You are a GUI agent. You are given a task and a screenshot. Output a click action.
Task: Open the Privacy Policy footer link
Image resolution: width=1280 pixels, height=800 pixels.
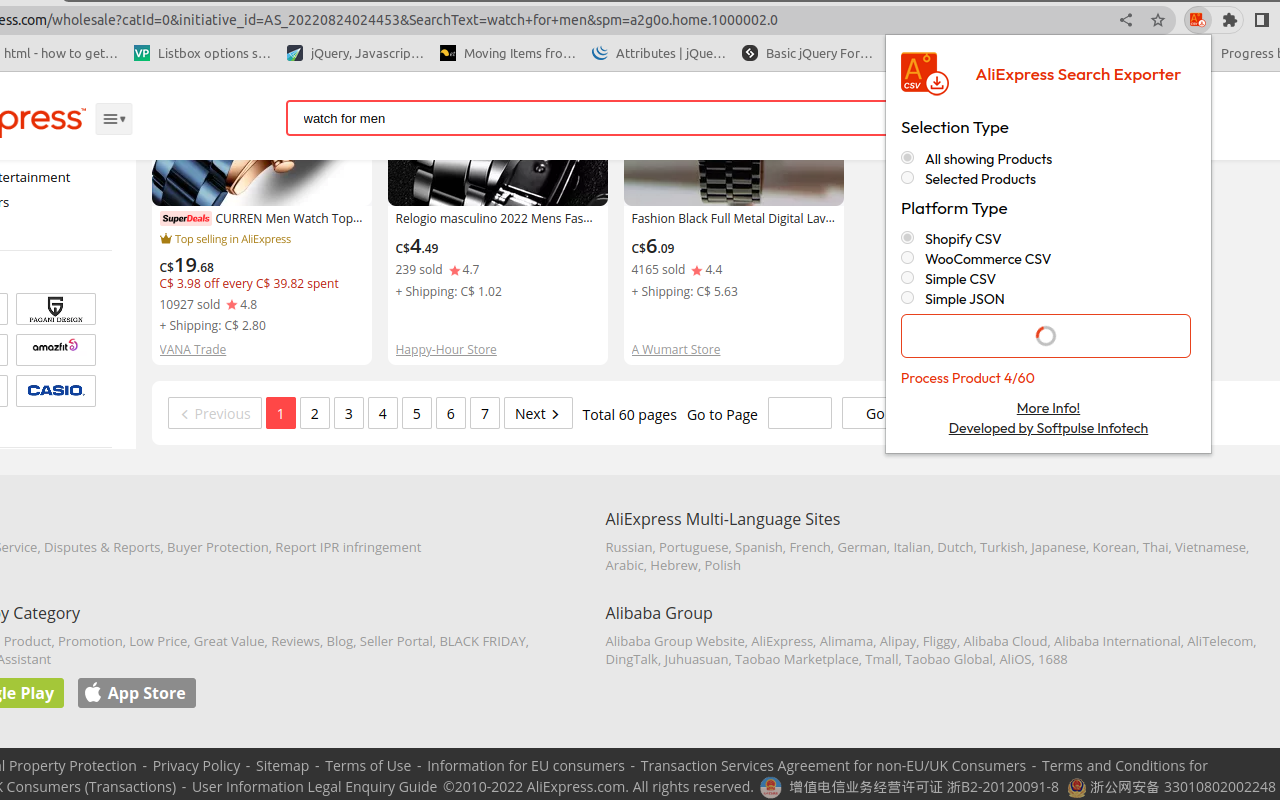[196, 765]
